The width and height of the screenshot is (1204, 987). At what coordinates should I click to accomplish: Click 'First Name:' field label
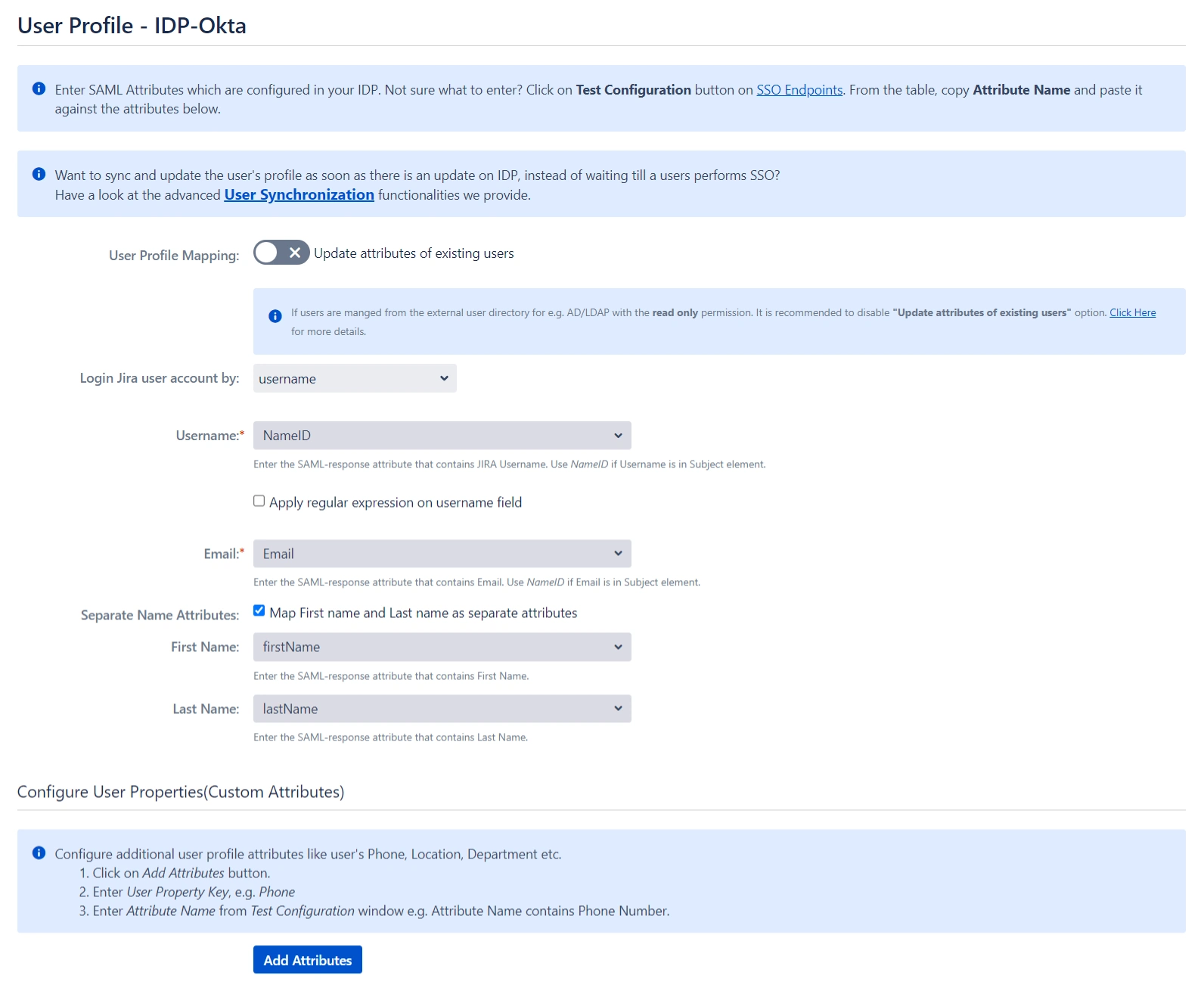205,647
